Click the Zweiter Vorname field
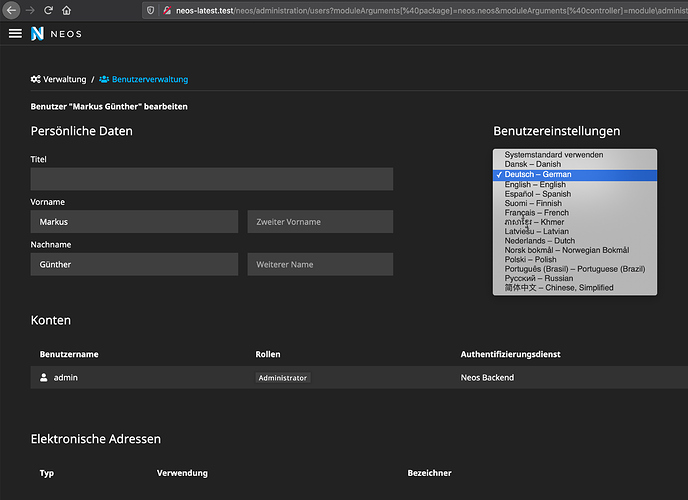688x500 pixels. coord(320,221)
